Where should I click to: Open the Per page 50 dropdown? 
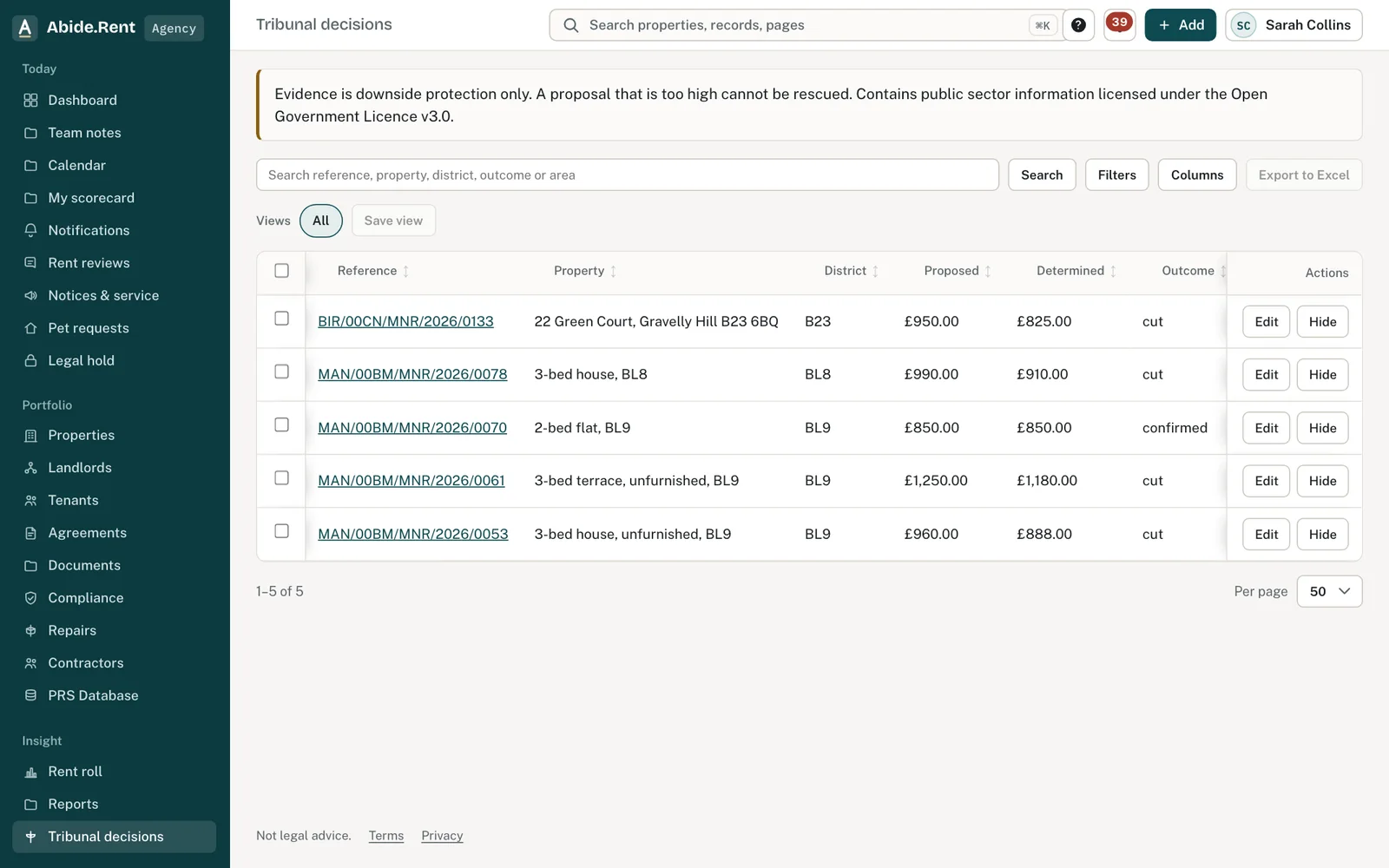1329,591
